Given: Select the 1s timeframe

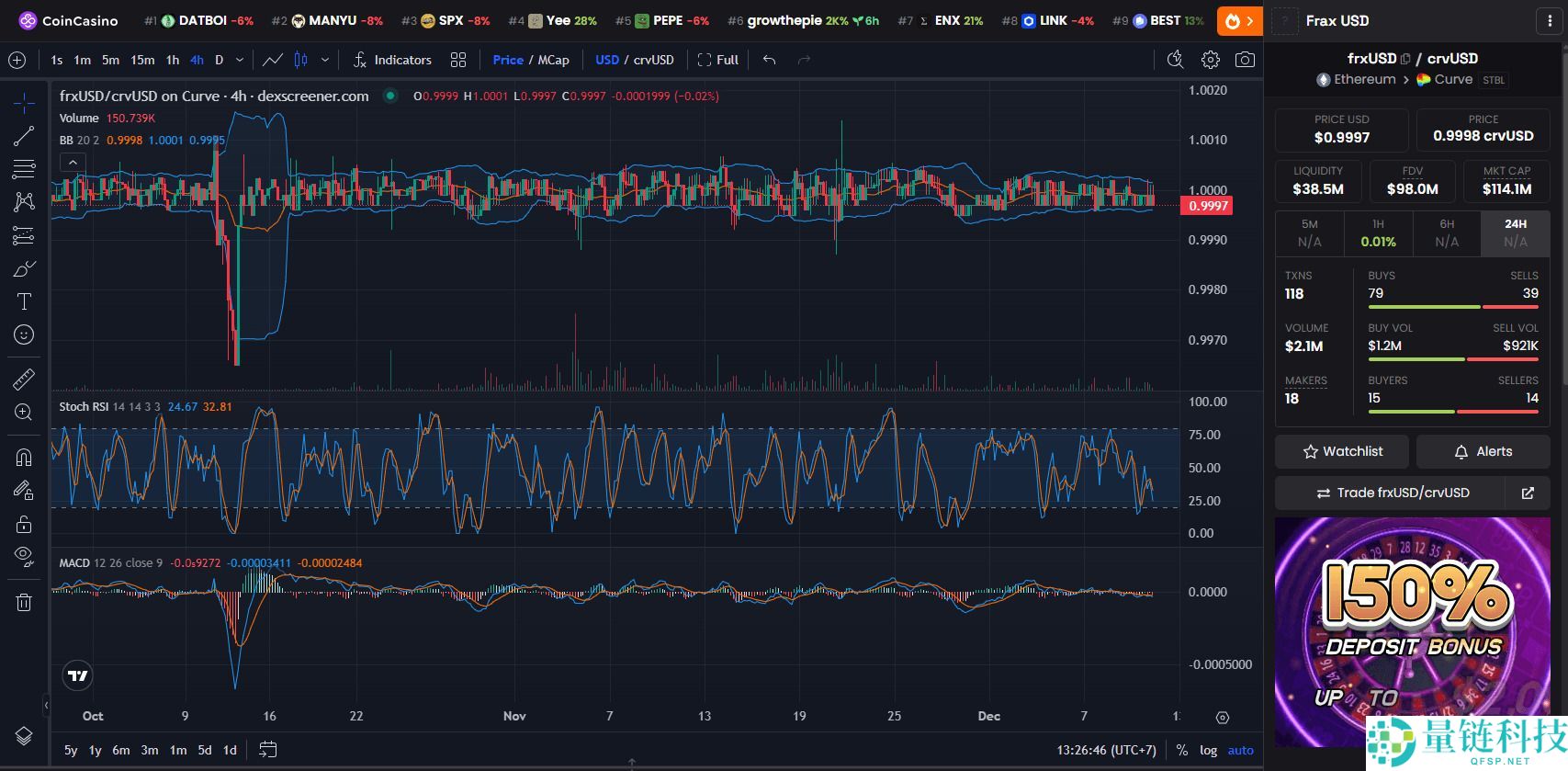Looking at the screenshot, I should pos(57,60).
